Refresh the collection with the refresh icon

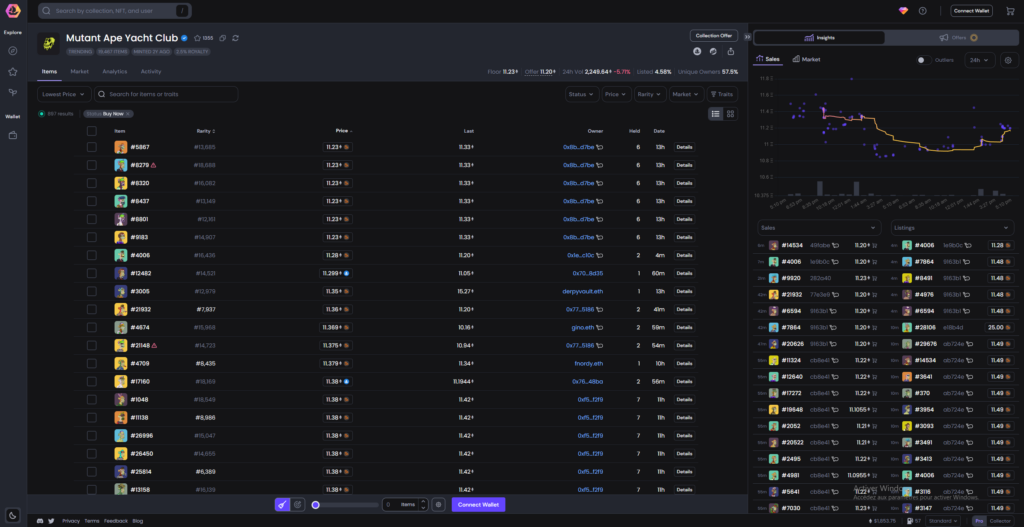pos(235,38)
